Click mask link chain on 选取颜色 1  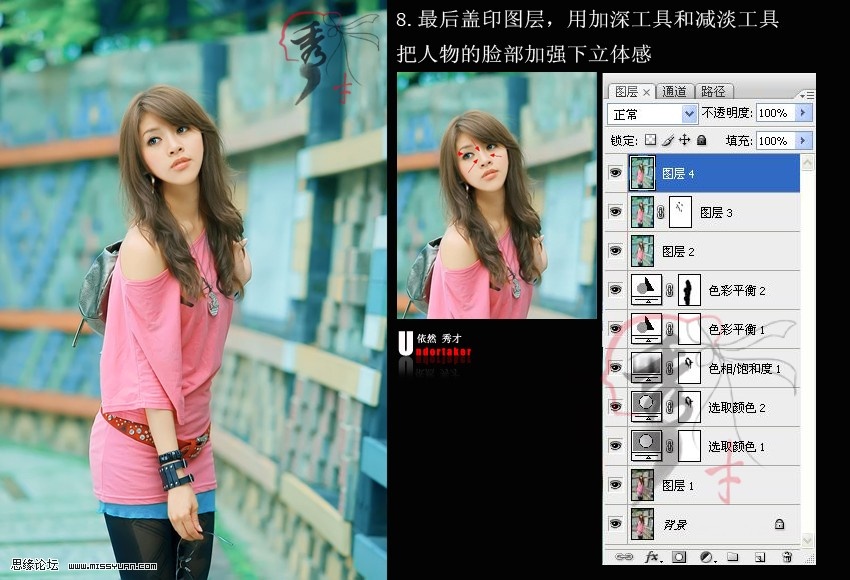point(670,446)
